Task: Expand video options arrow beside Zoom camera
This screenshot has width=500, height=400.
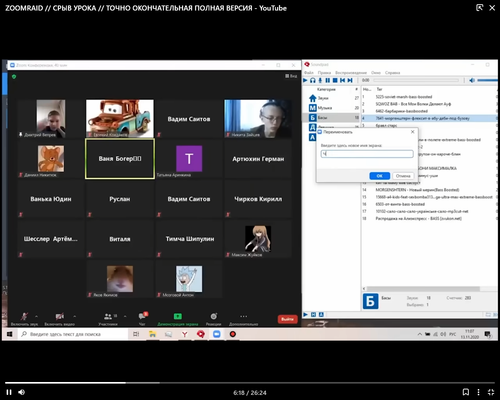Action: point(75,316)
